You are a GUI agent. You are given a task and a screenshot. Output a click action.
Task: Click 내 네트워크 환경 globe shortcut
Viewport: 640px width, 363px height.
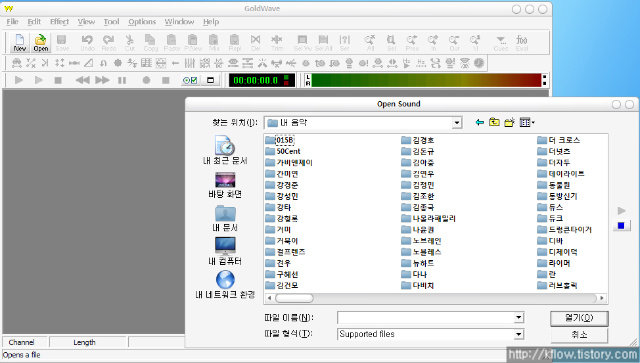225,285
